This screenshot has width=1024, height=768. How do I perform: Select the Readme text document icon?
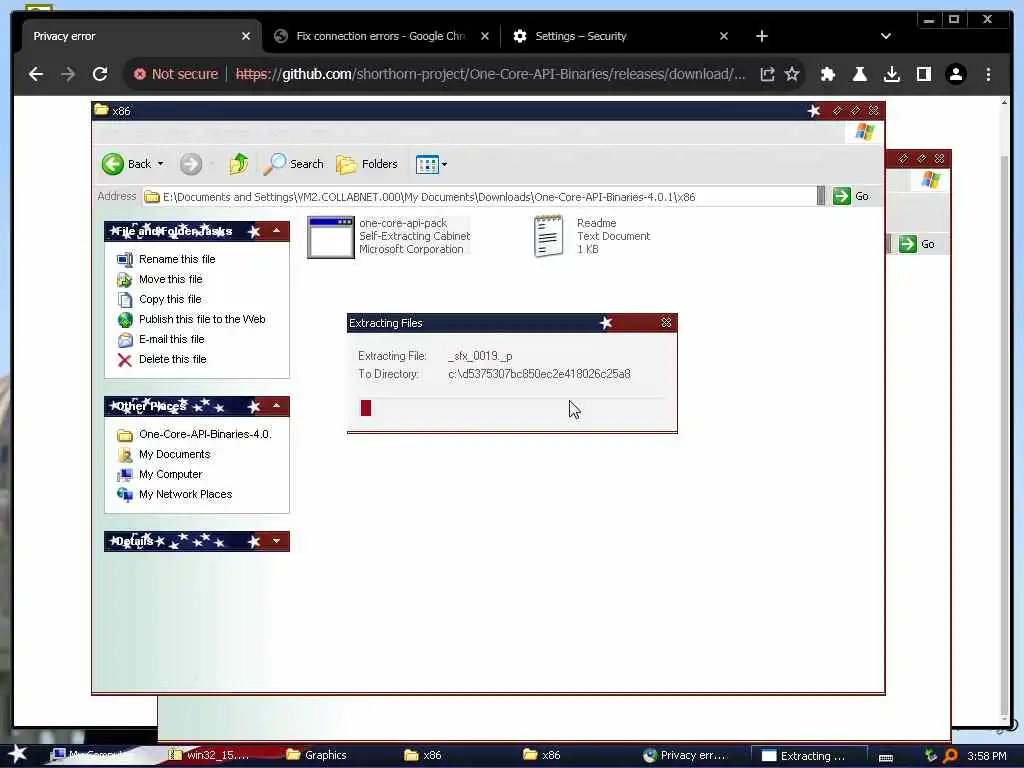[x=549, y=236]
